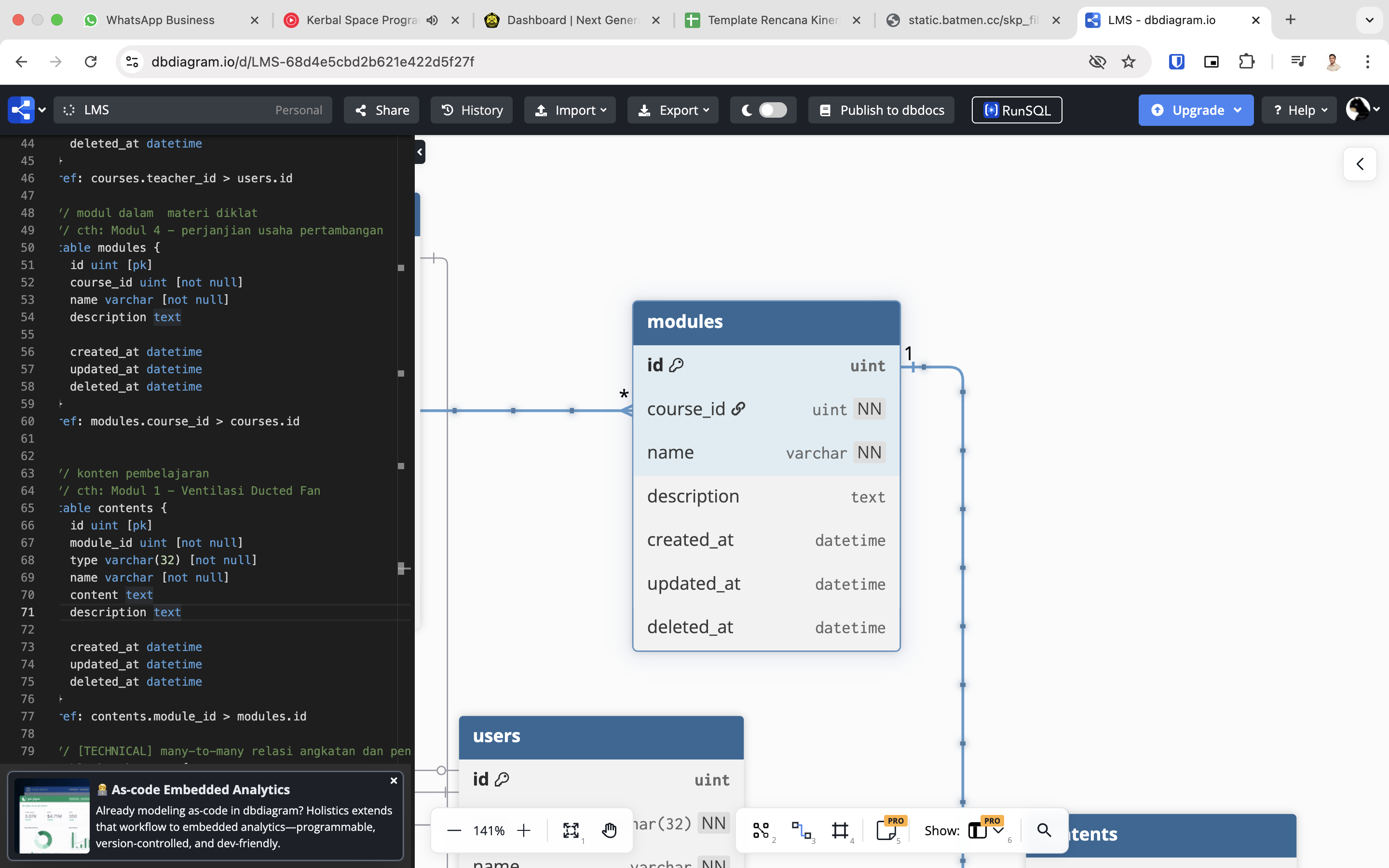
Task: Collapse the code editor panel arrow
Action: tap(420, 152)
